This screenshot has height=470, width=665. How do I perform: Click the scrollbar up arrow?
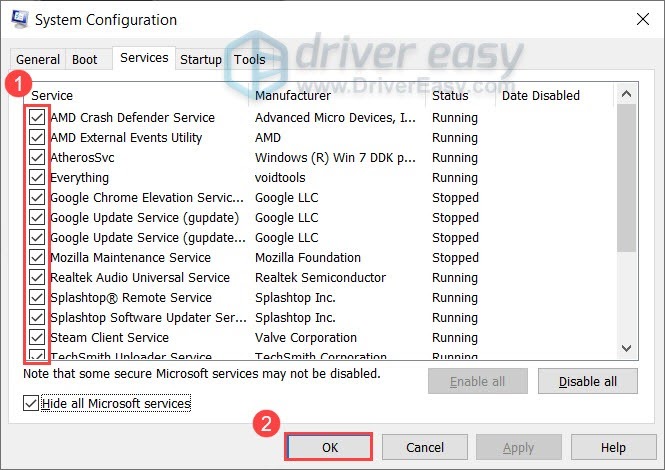[x=627, y=95]
